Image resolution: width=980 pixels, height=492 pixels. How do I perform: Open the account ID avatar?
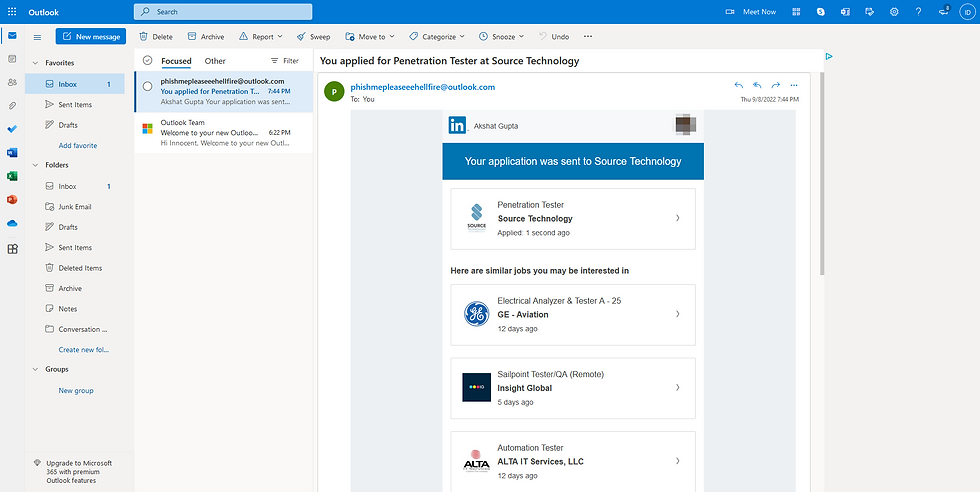(967, 12)
